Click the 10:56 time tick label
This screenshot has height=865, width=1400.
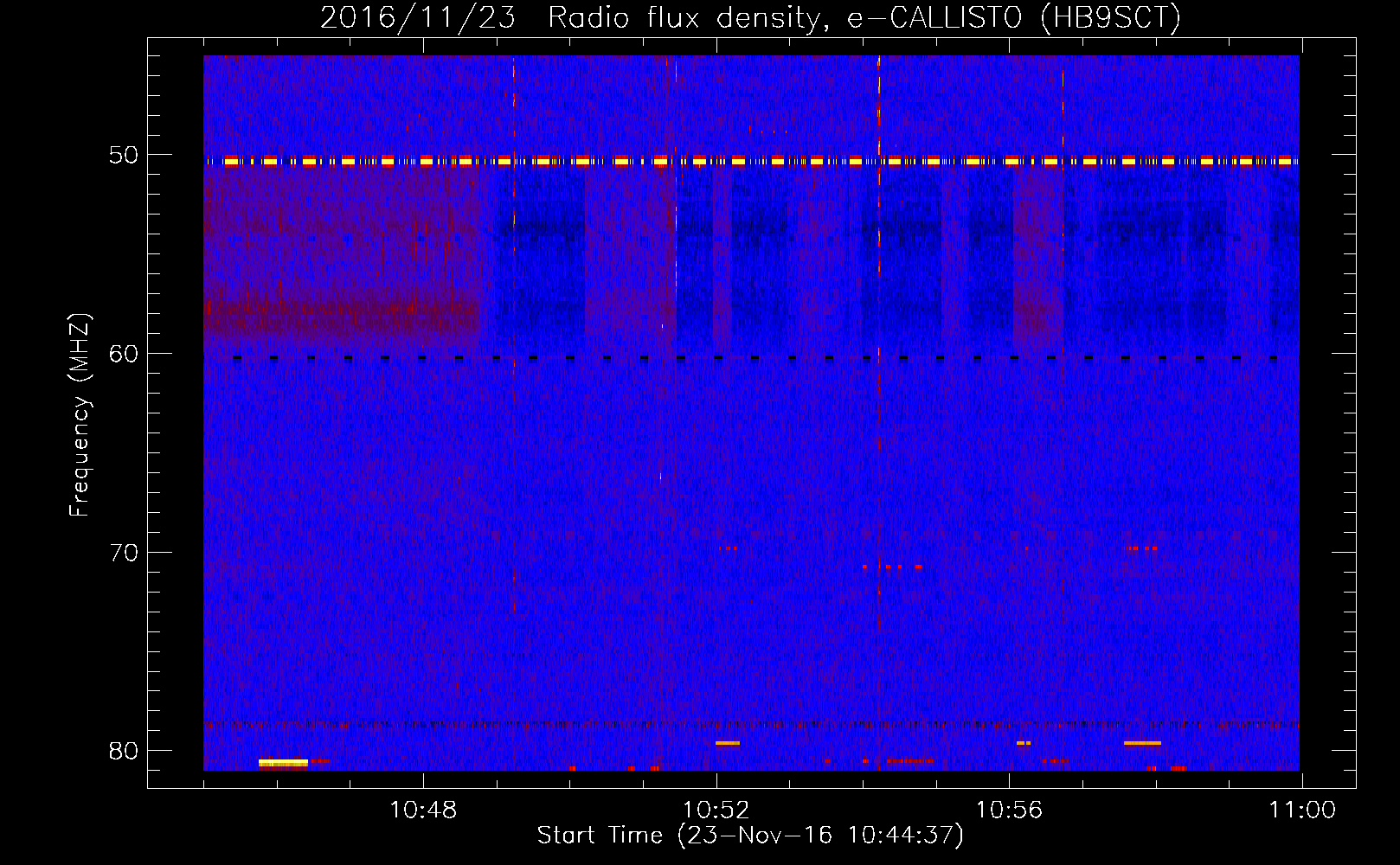click(1009, 811)
